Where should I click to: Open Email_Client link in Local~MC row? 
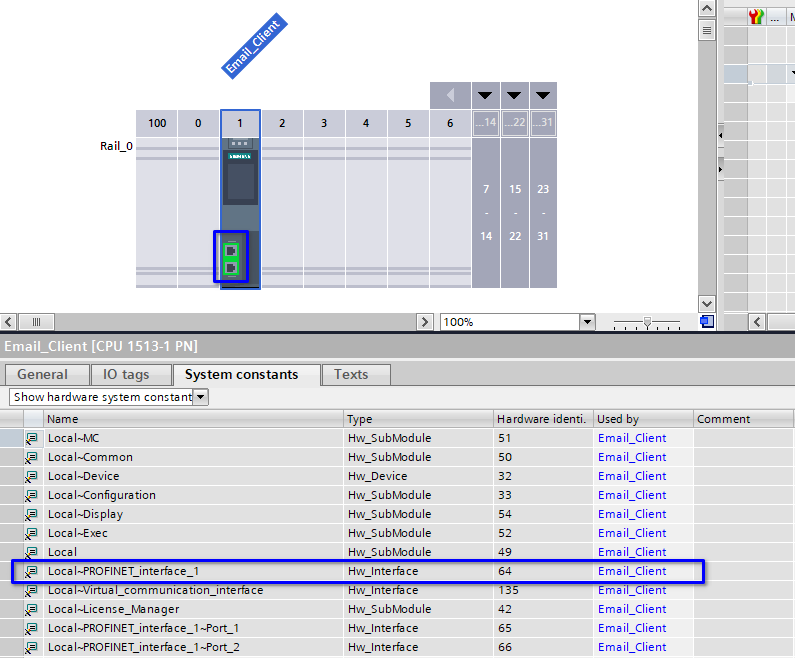click(x=632, y=438)
